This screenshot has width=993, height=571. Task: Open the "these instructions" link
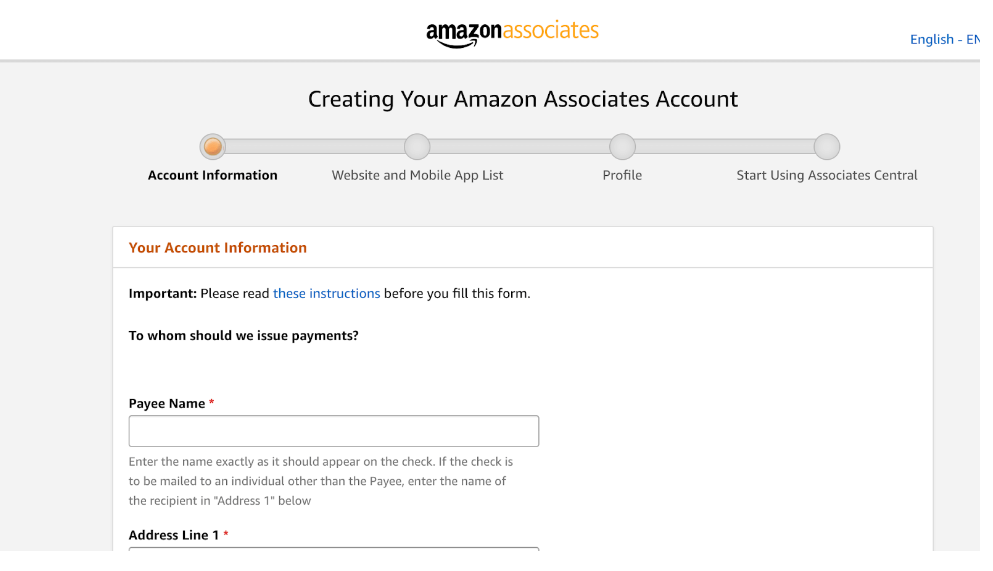[x=326, y=293]
